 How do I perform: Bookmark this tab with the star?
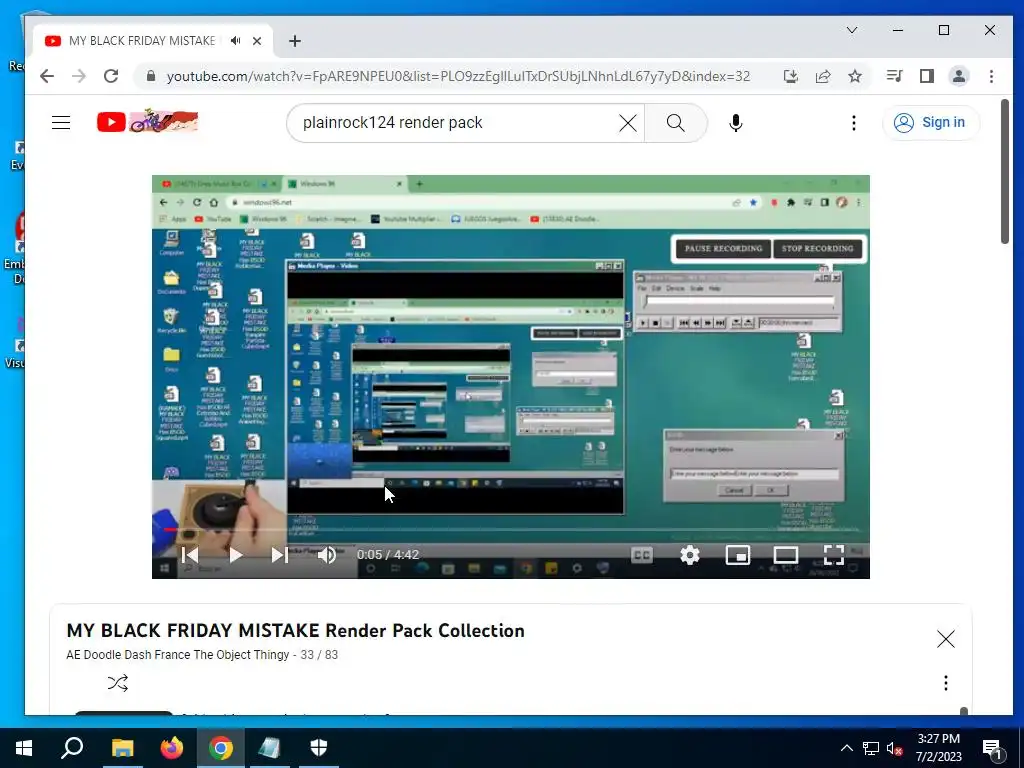click(x=855, y=76)
